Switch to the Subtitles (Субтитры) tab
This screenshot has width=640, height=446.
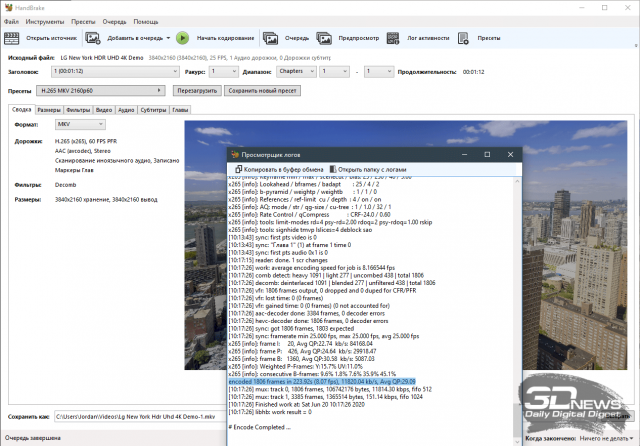pyautogui.click(x=152, y=109)
